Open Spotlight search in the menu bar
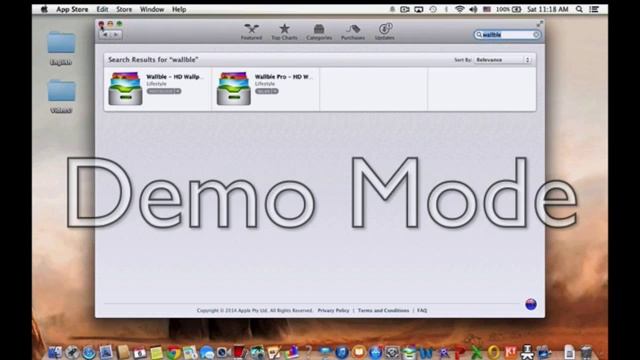640x360 pixels. pyautogui.click(x=579, y=9)
